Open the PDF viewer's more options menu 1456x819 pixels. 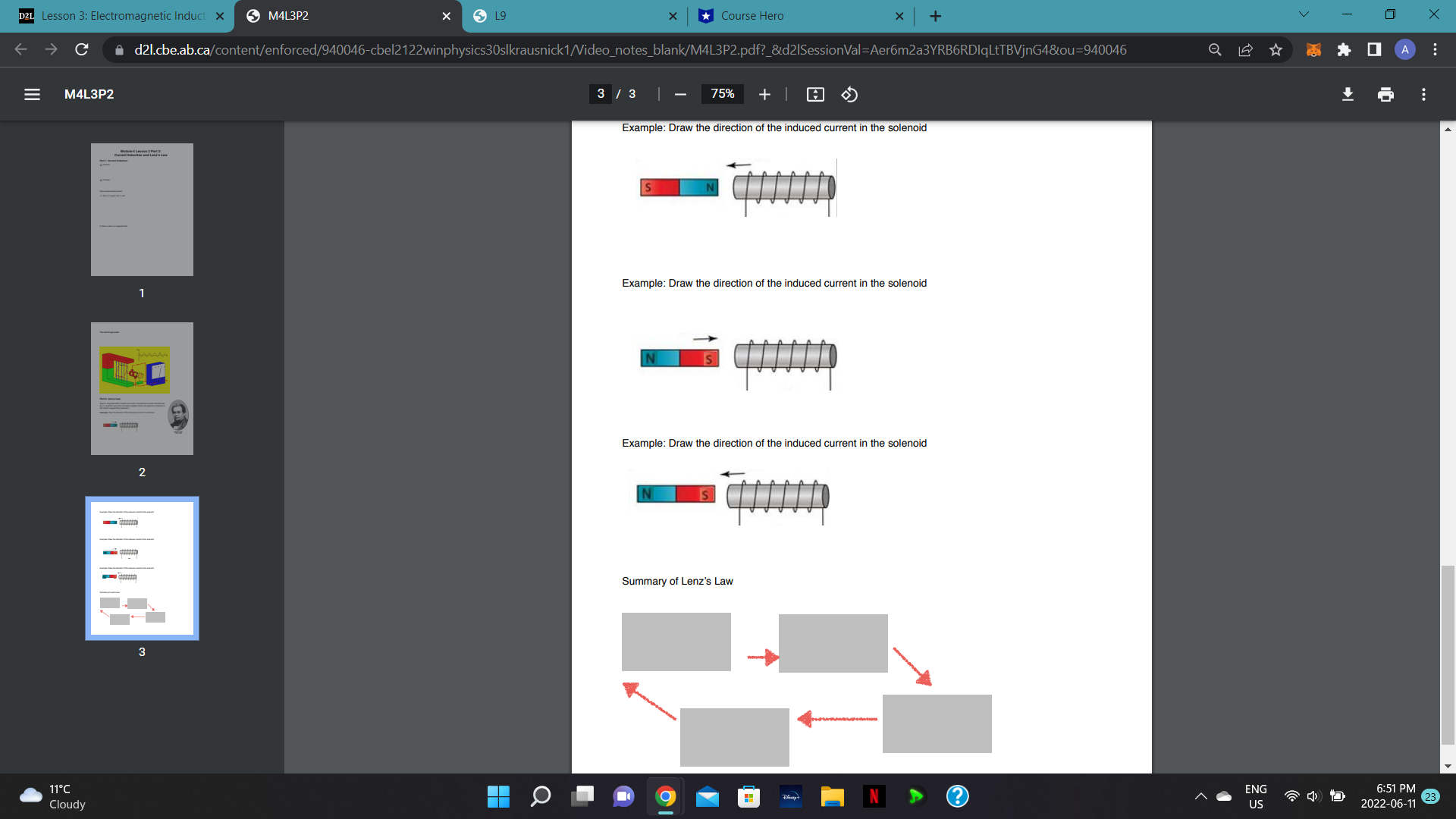pyautogui.click(x=1423, y=94)
